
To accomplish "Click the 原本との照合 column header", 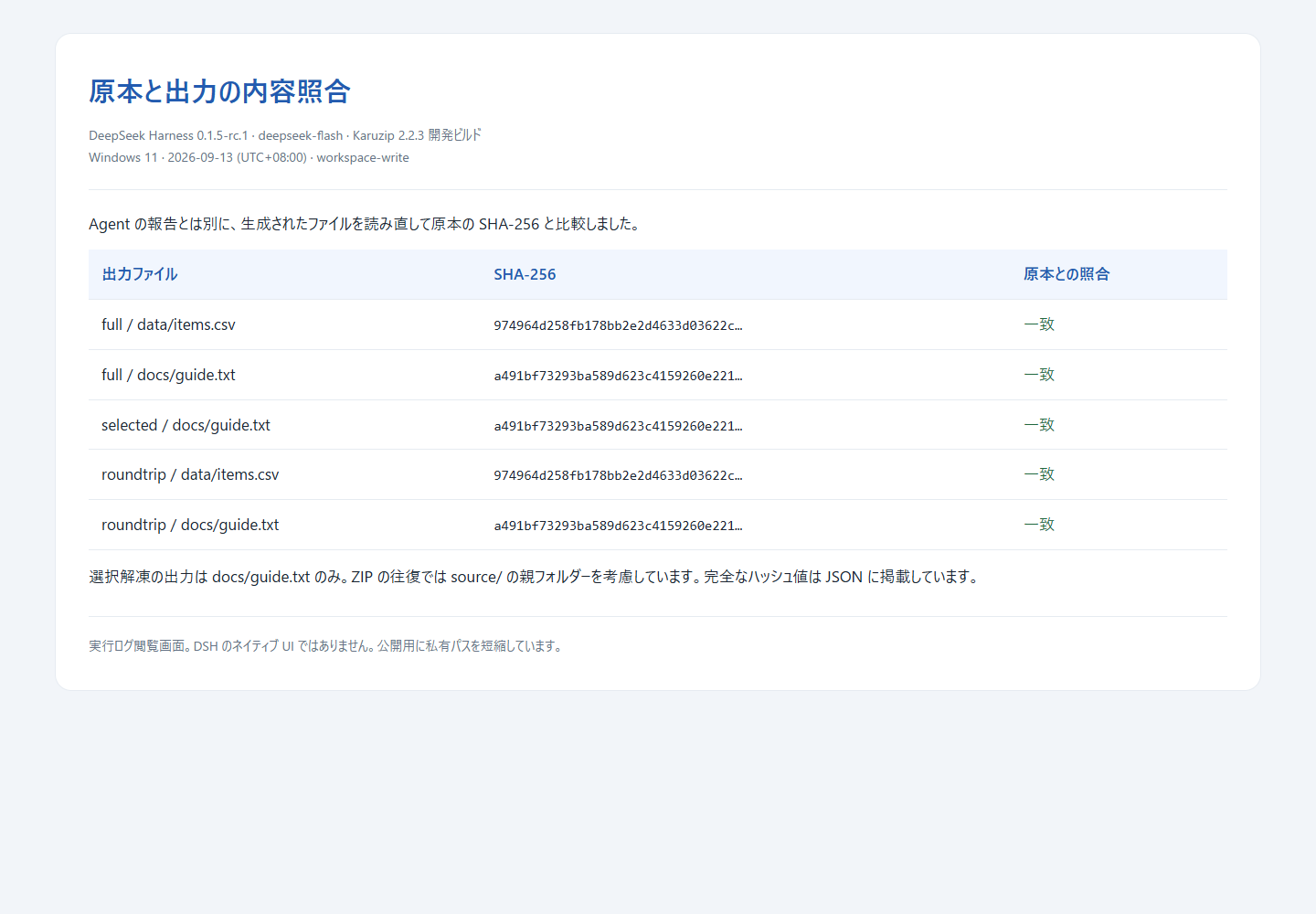I will pyautogui.click(x=1067, y=274).
